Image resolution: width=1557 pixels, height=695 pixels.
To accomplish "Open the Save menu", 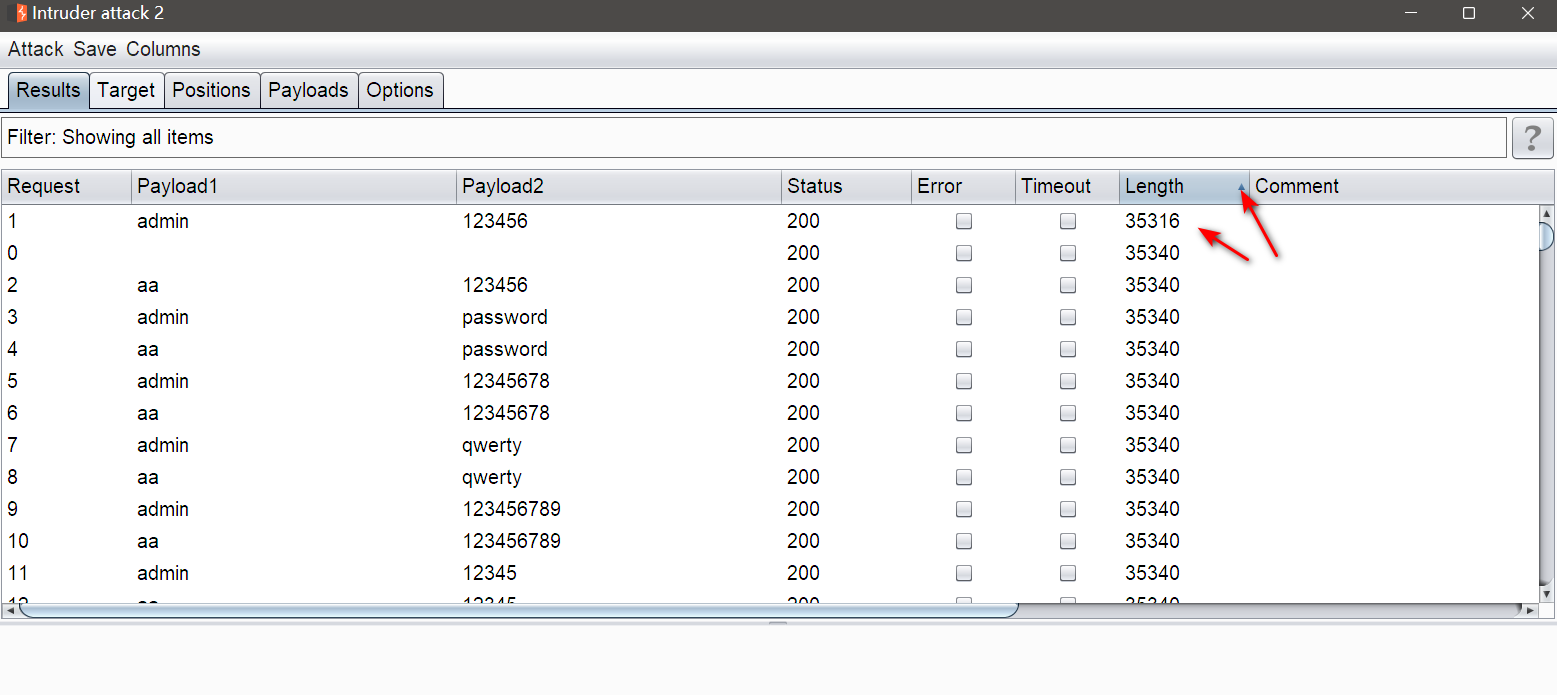I will tap(95, 49).
